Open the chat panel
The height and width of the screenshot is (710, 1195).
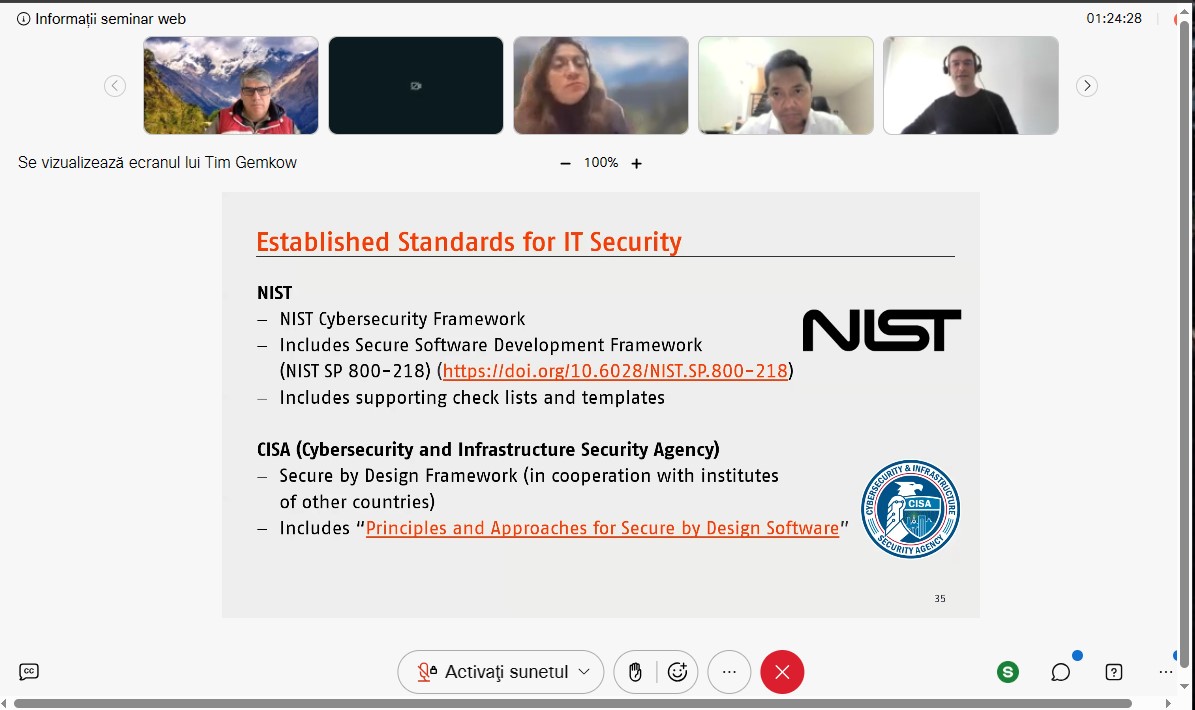(1061, 672)
